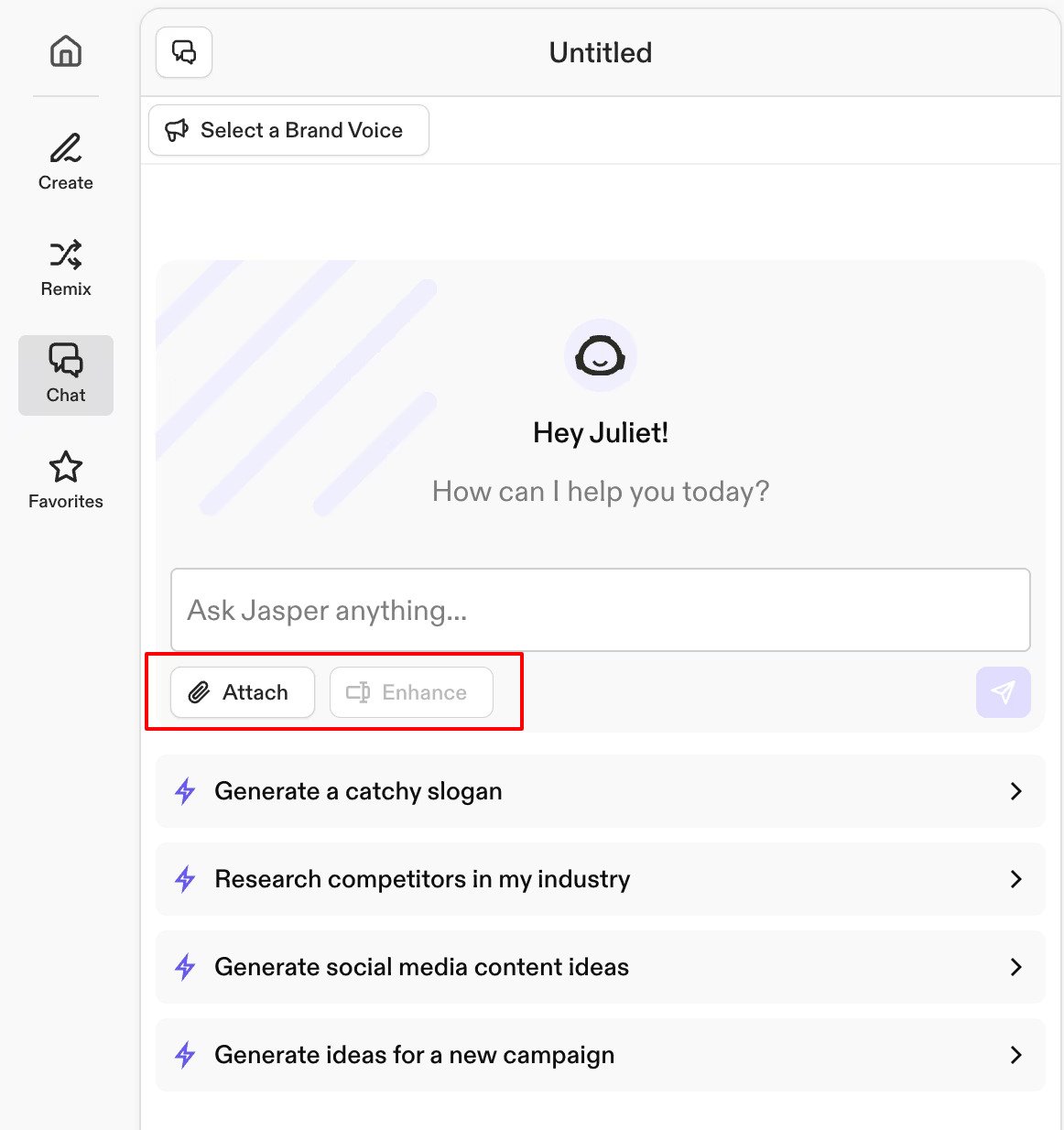Click the paperclip icon on the Attach button
This screenshot has width=1064, height=1130.
pos(201,692)
